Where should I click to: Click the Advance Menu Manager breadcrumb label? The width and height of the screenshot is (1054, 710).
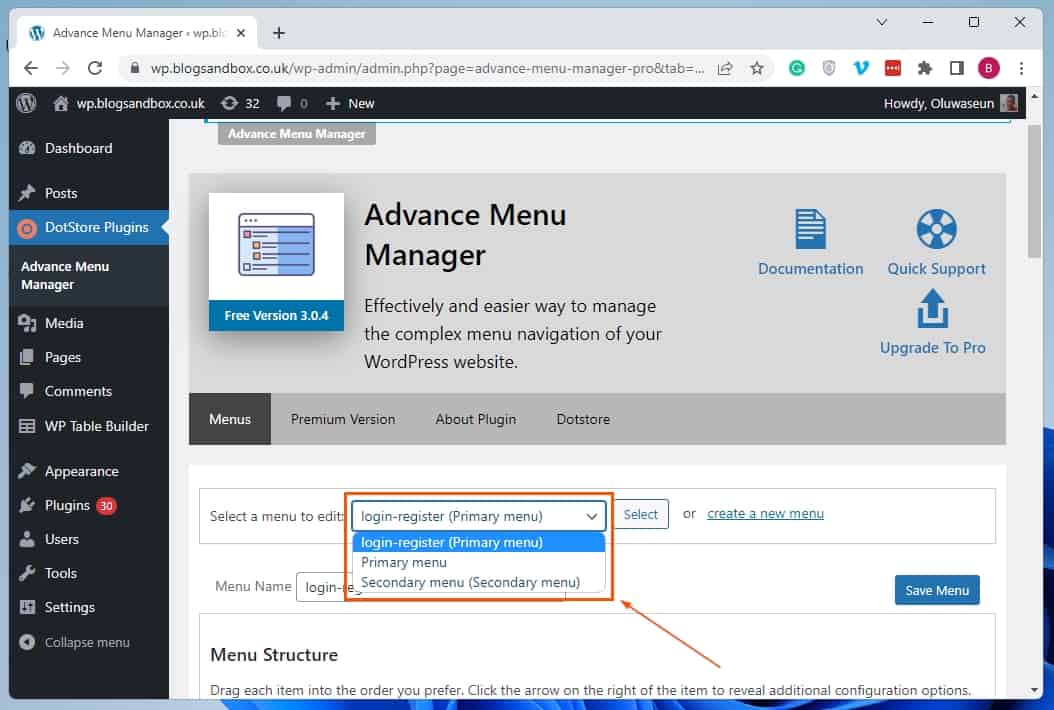point(296,134)
